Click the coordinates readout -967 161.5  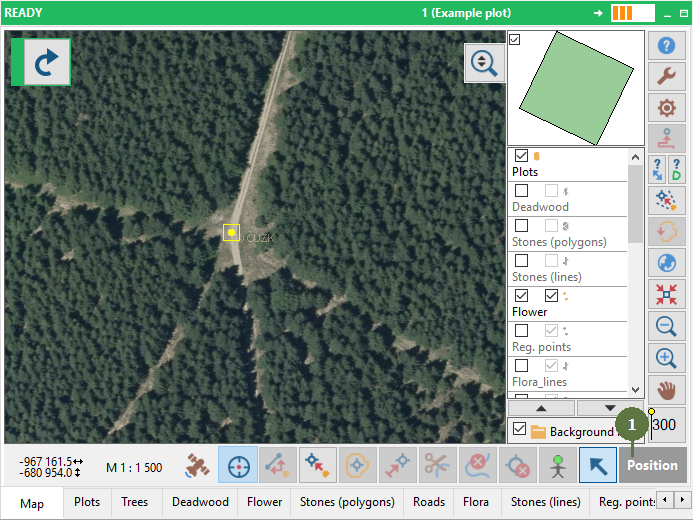[x=46, y=462]
